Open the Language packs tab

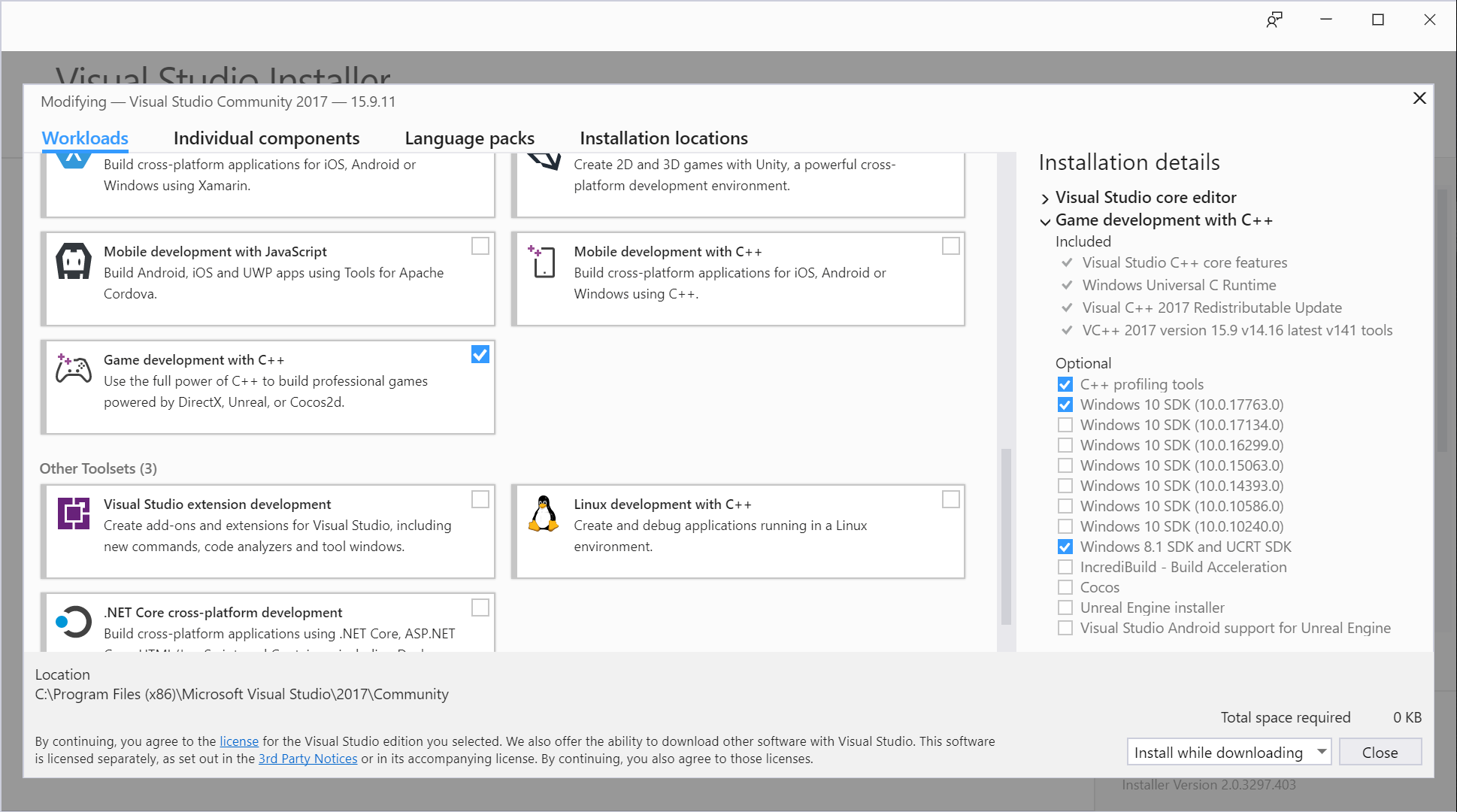tap(469, 138)
